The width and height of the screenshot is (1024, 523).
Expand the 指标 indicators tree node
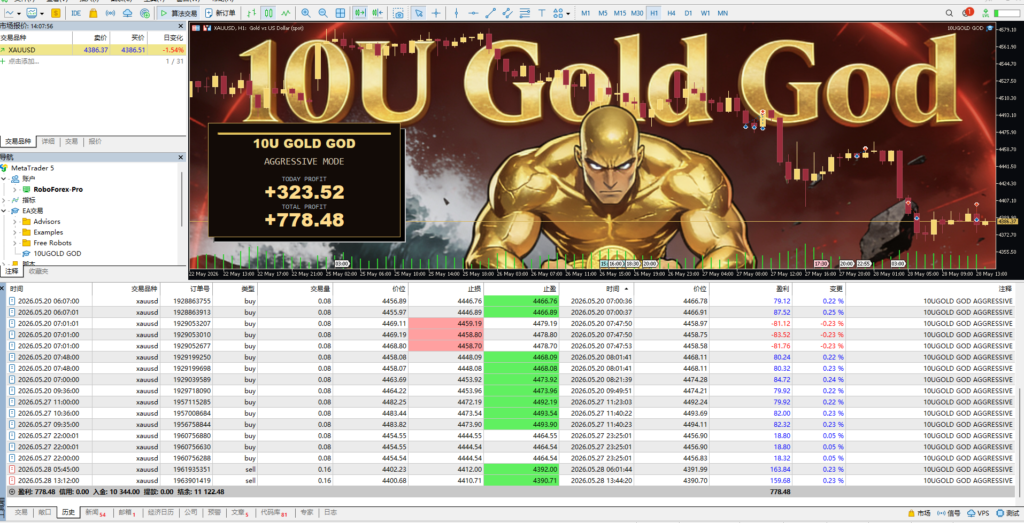(x=4, y=200)
